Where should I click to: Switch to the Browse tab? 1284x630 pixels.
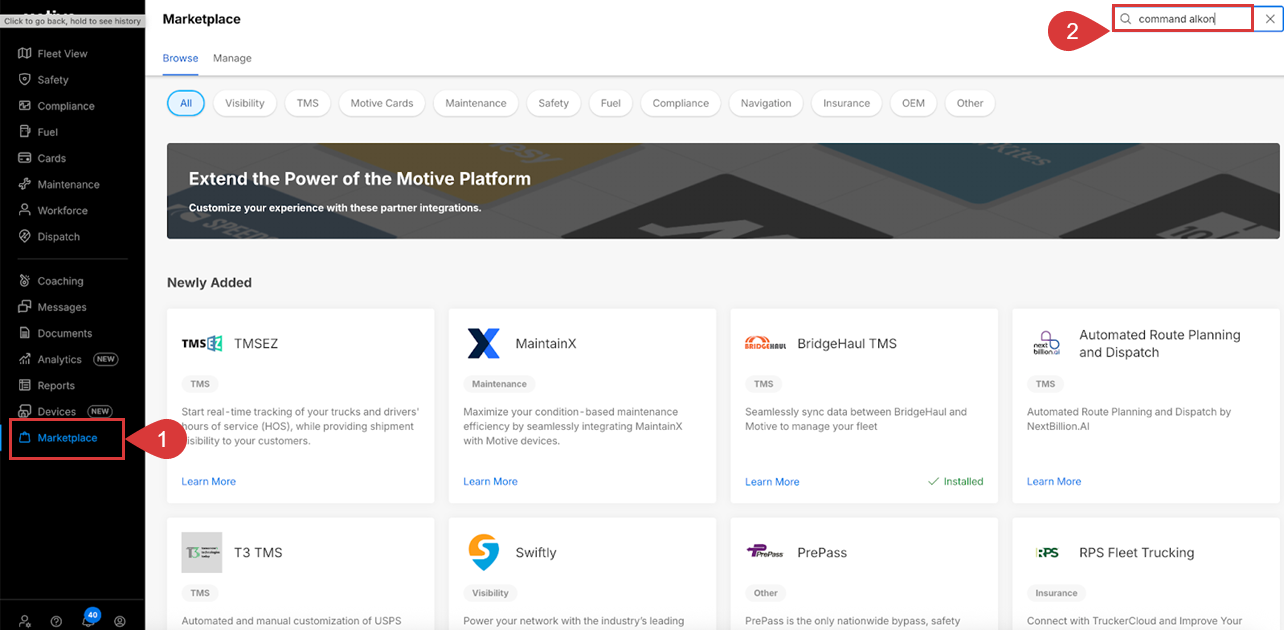pyautogui.click(x=180, y=58)
